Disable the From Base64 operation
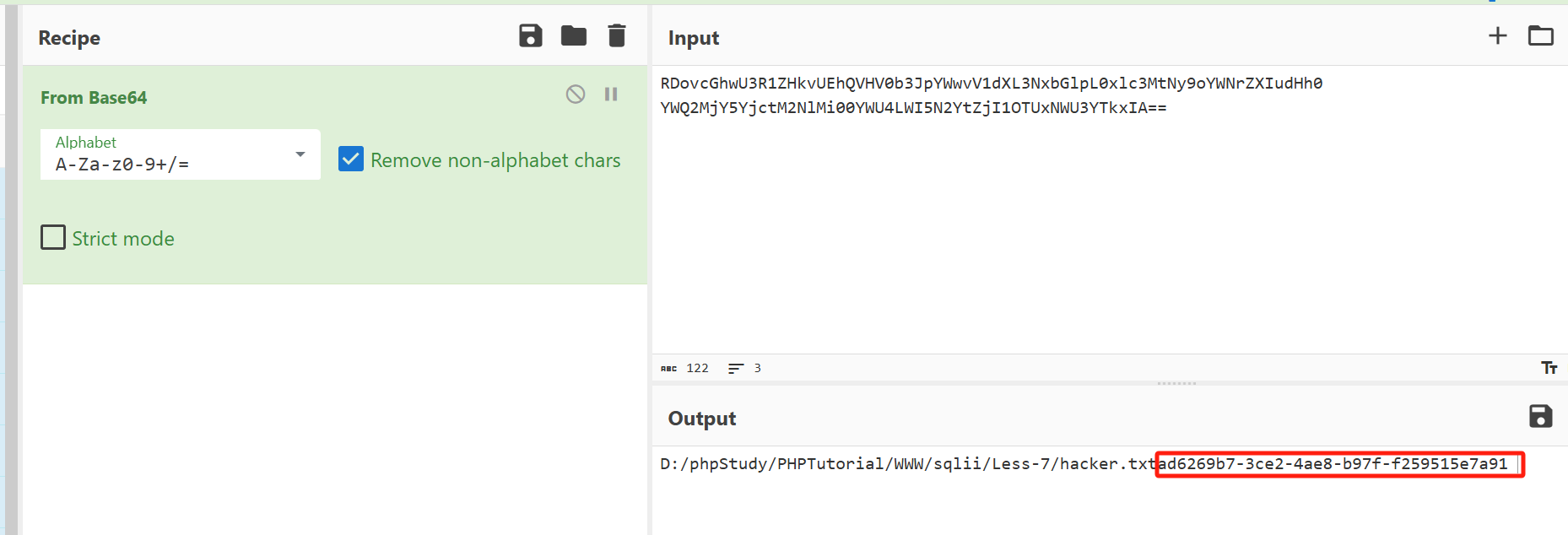 [576, 95]
